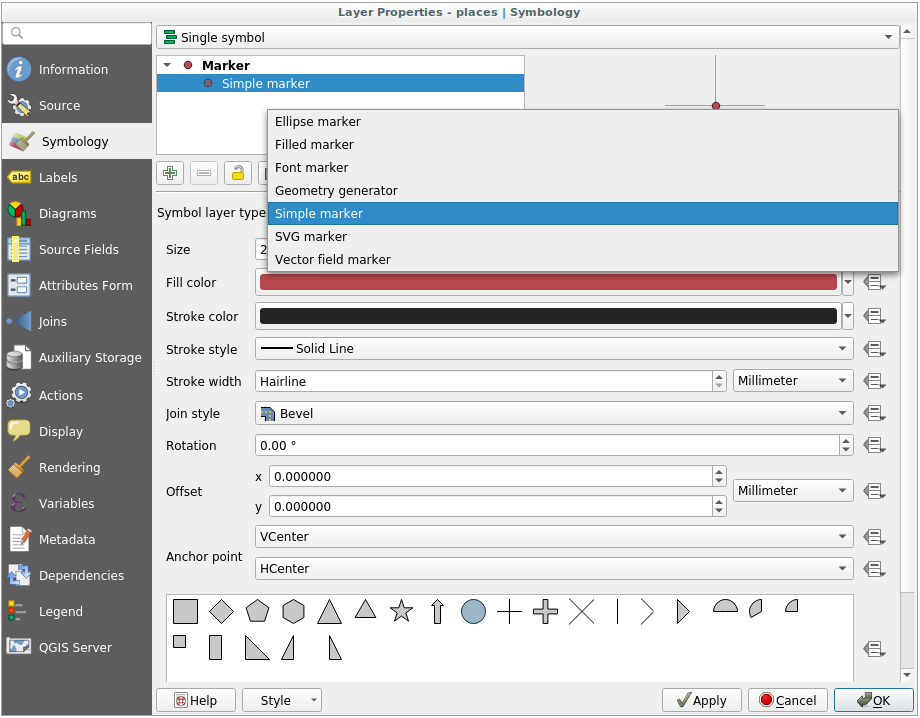Select SVG marker from the list
The height and width of the screenshot is (718, 920).
(x=311, y=236)
